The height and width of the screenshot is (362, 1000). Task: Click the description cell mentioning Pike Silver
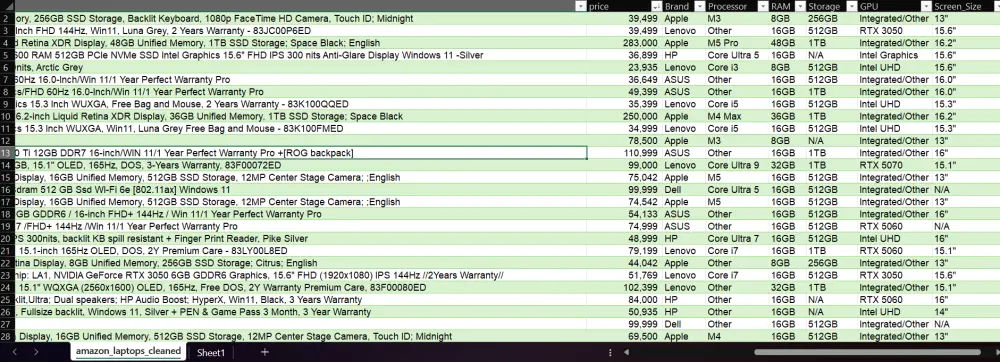300,238
